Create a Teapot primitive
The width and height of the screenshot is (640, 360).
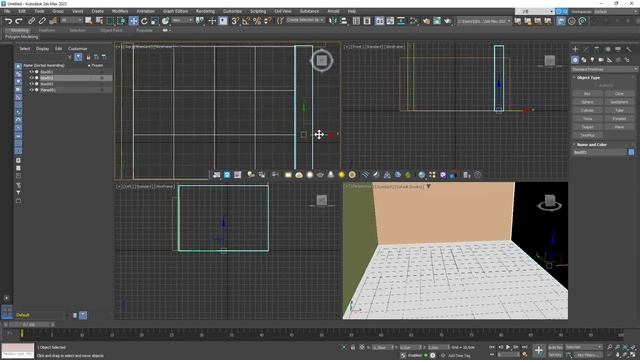(587, 127)
